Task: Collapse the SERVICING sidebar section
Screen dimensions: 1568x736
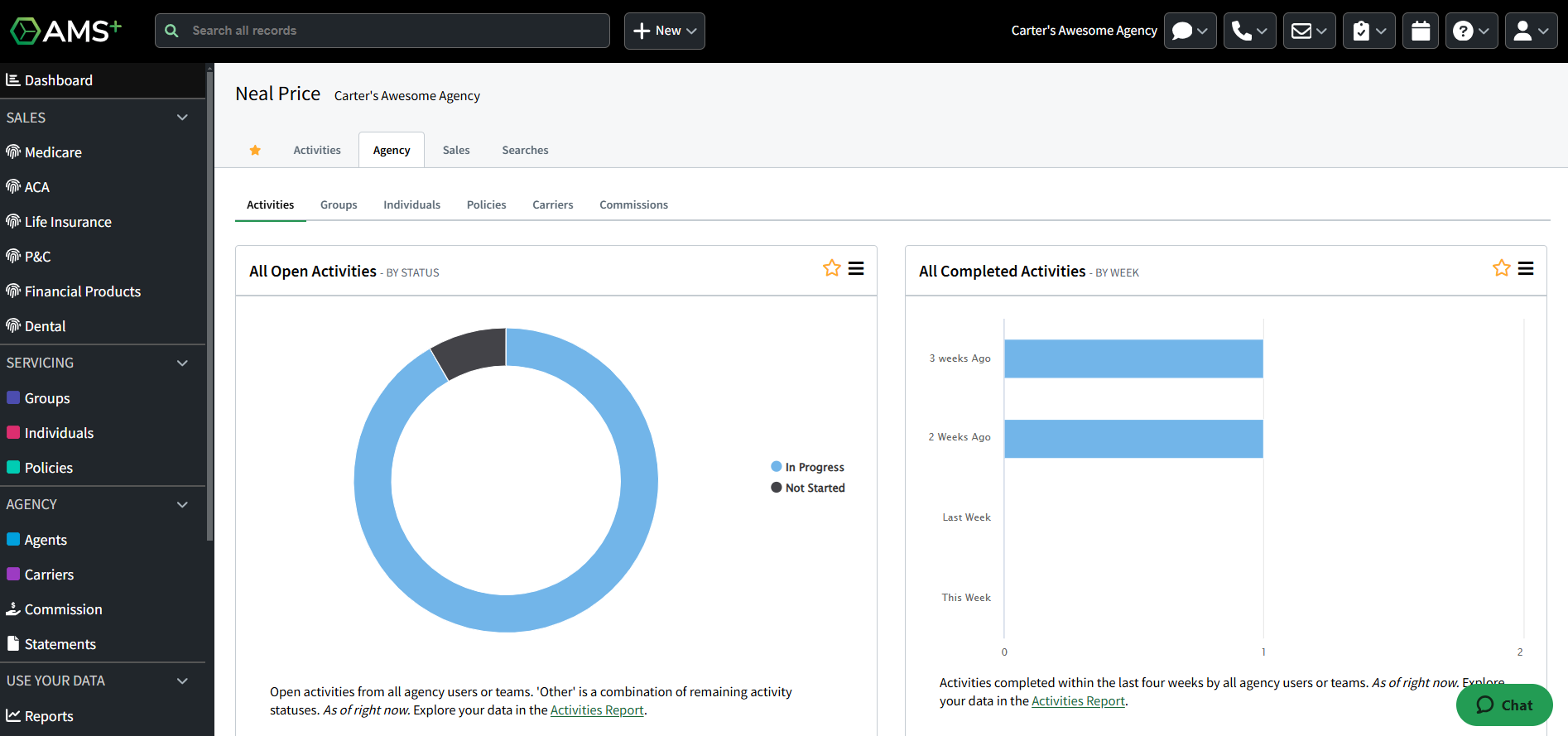Action: point(182,363)
